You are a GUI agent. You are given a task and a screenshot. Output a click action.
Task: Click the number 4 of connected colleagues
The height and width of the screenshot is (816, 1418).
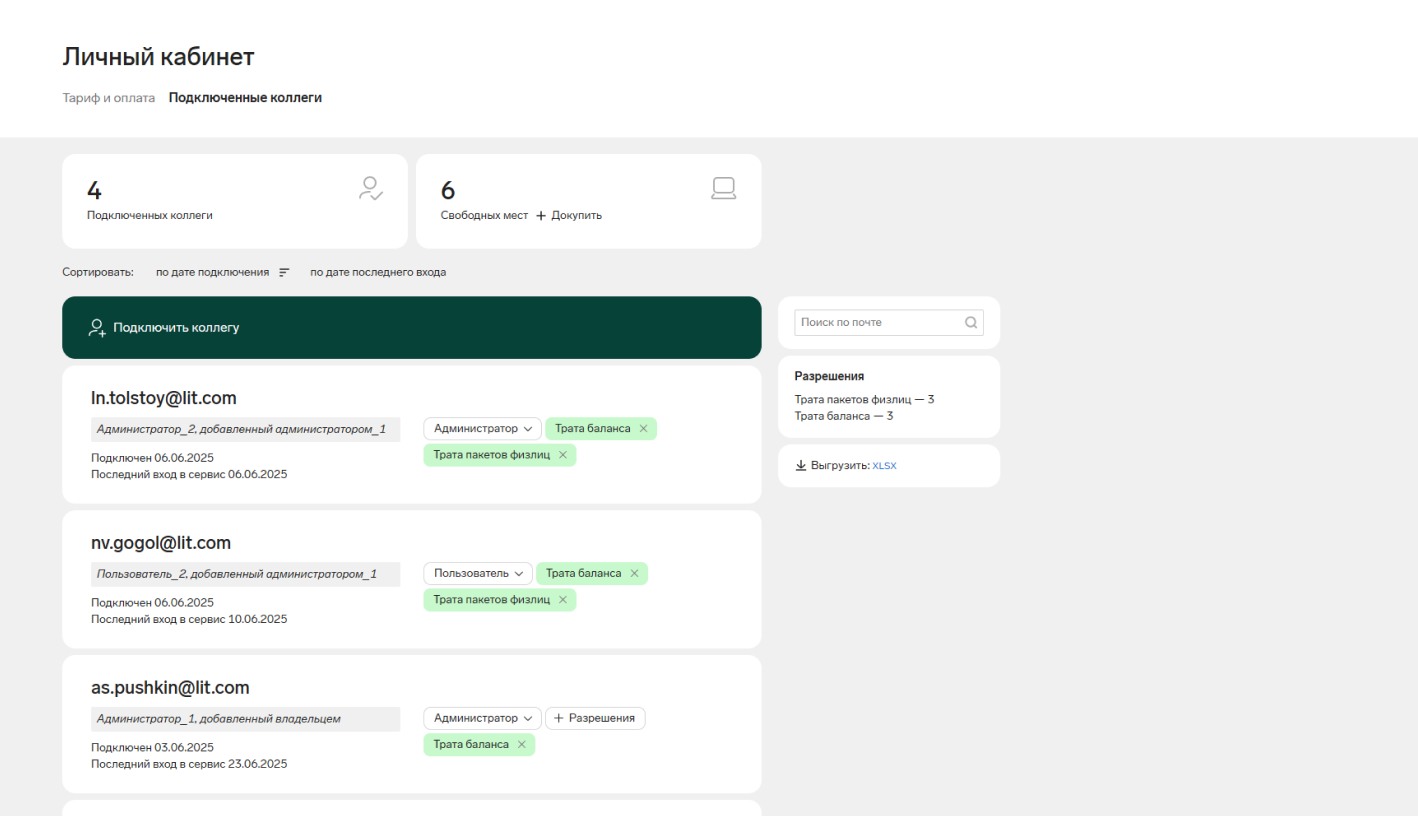click(x=94, y=190)
